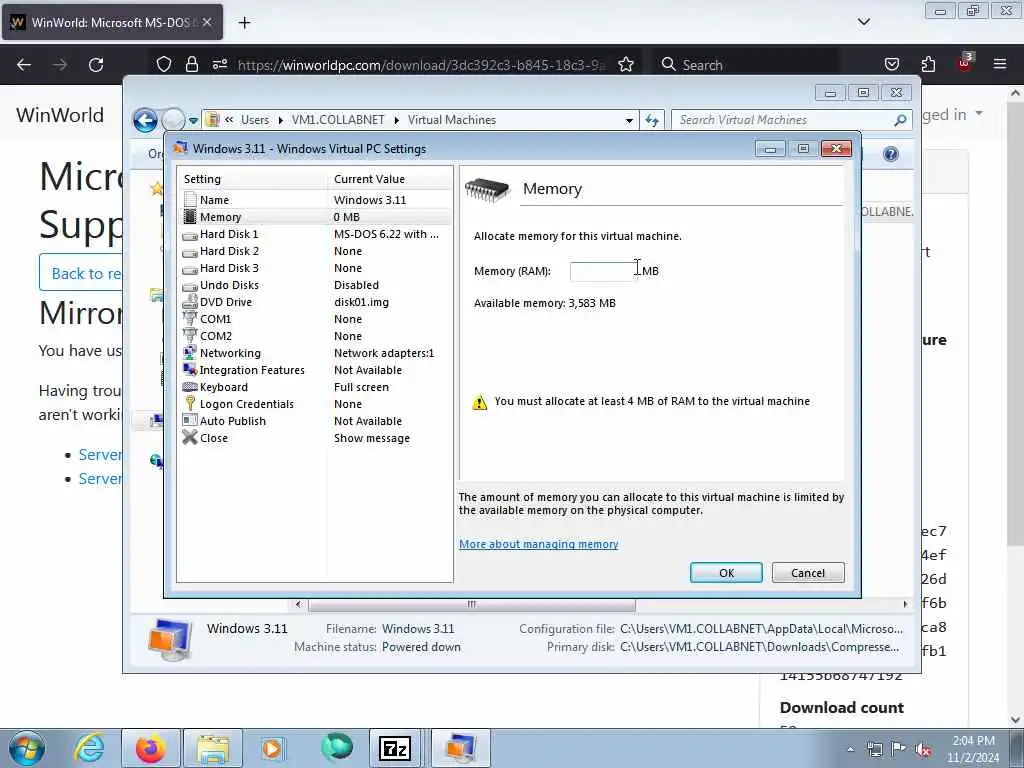This screenshot has height=768, width=1024.
Task: Confirm settings with the OK button
Action: point(726,573)
